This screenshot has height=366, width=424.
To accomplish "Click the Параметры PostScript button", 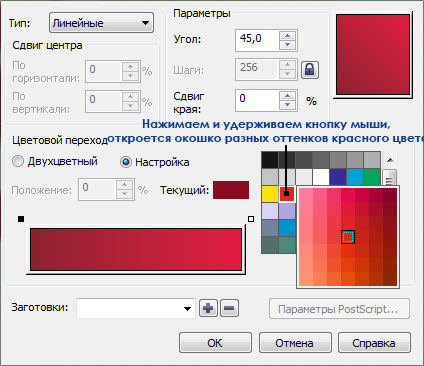I will pyautogui.click(x=339, y=309).
